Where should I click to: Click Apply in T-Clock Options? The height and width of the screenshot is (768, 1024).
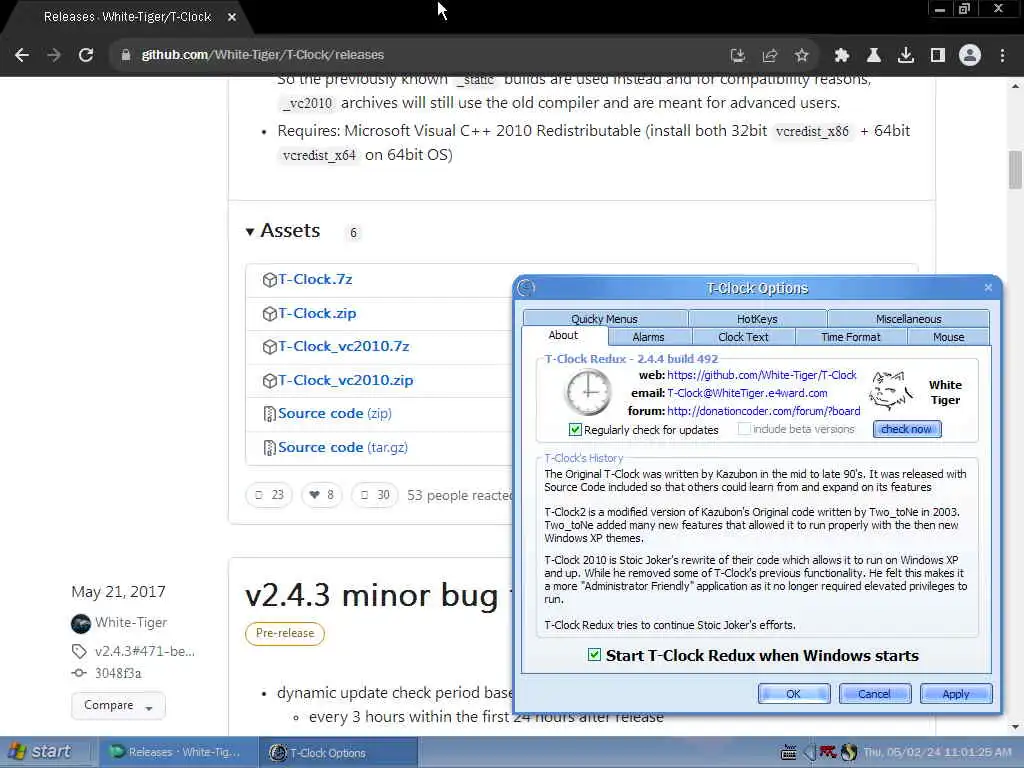[956, 694]
